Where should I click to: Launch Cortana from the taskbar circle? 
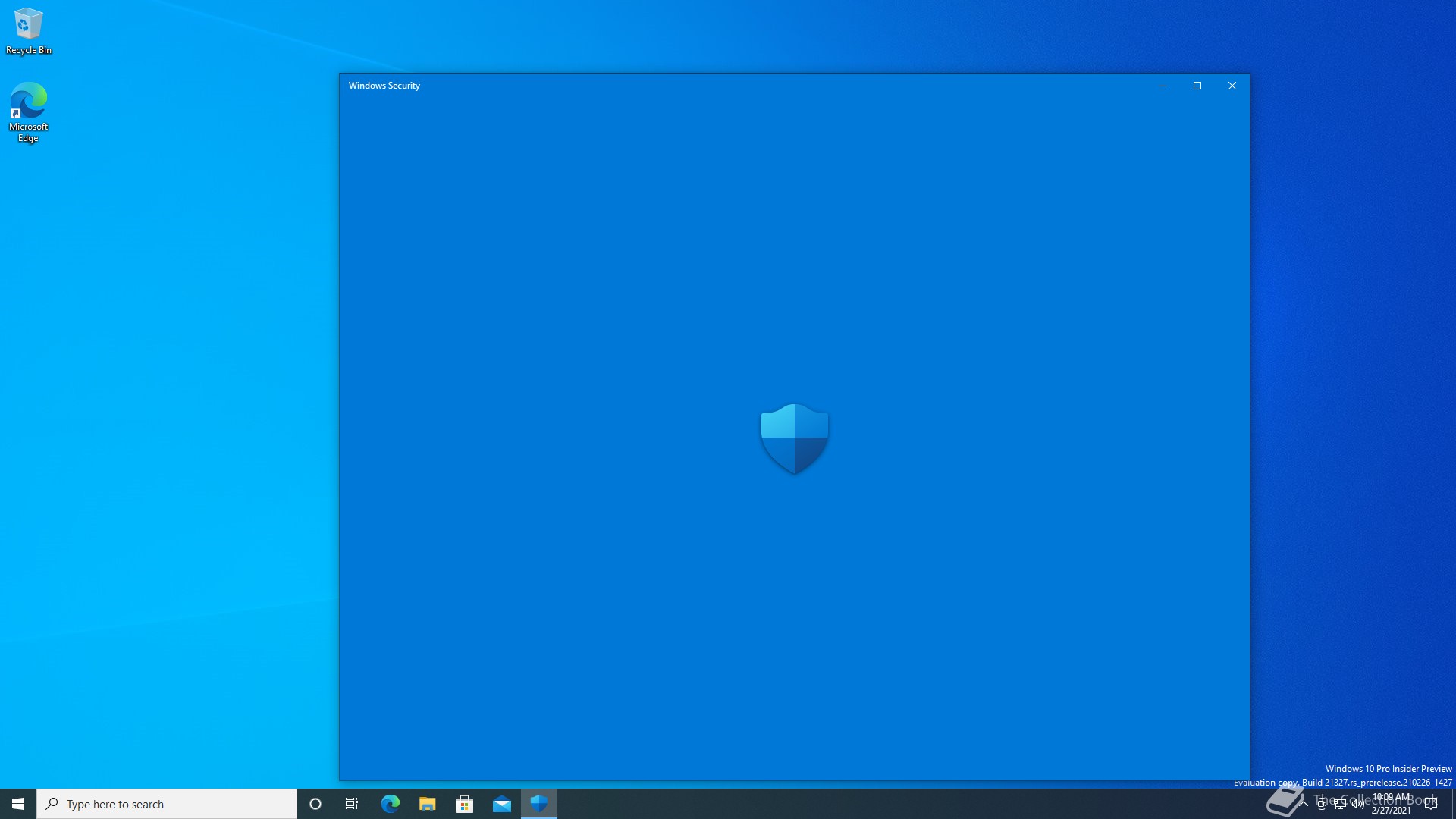point(315,804)
